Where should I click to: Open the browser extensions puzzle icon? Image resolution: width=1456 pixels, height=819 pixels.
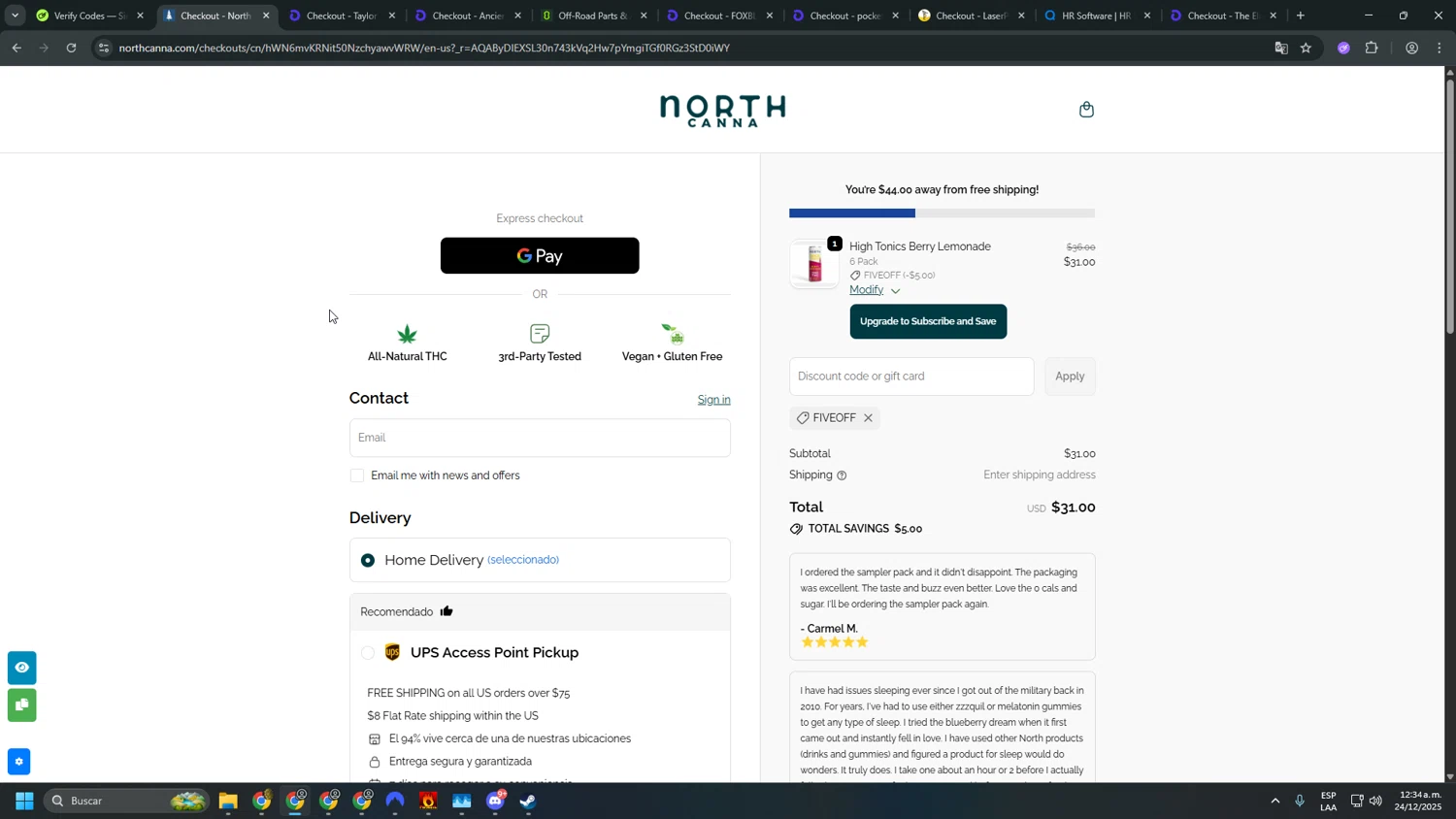coord(1372,48)
